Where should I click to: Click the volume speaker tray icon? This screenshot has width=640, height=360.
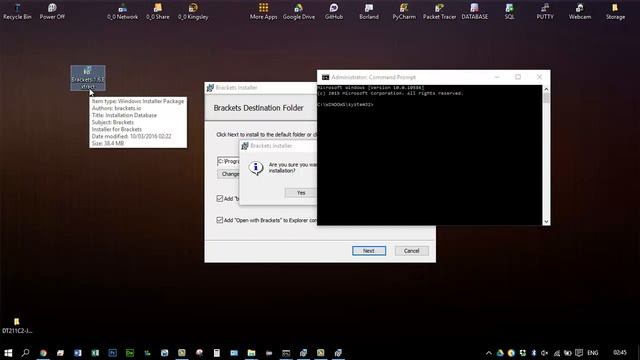[x=544, y=353]
